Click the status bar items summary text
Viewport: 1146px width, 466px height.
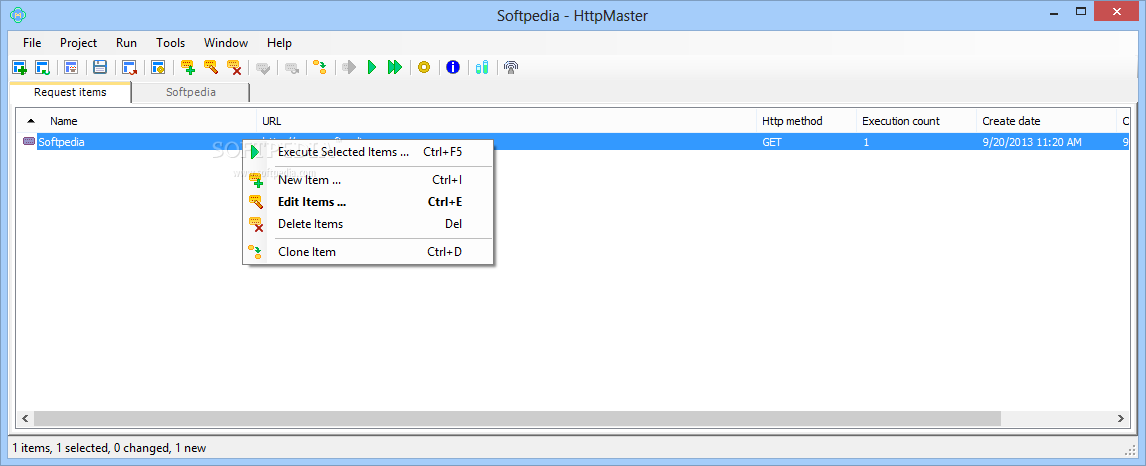[110, 448]
